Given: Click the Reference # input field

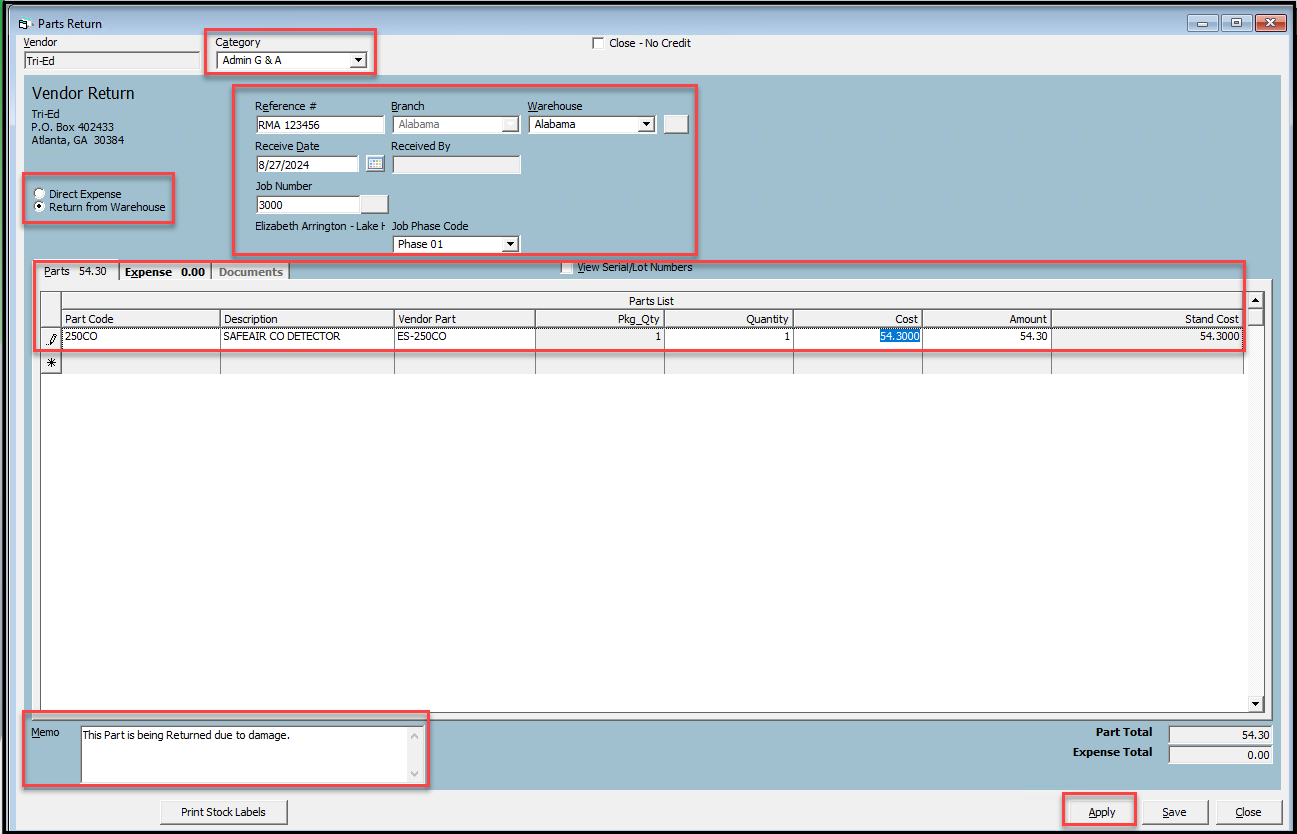Looking at the screenshot, I should (320, 124).
